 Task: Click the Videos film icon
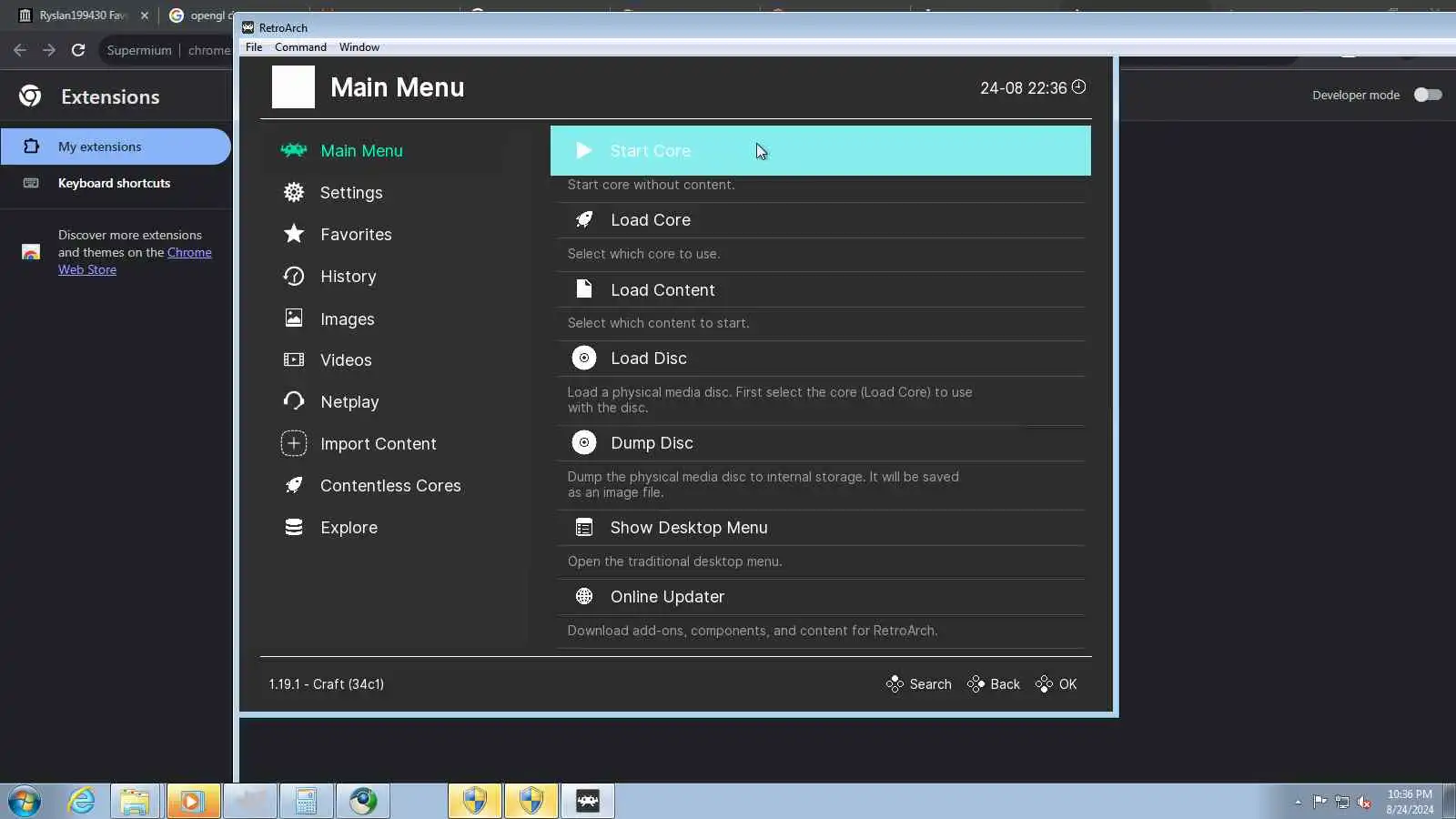pyautogui.click(x=294, y=359)
